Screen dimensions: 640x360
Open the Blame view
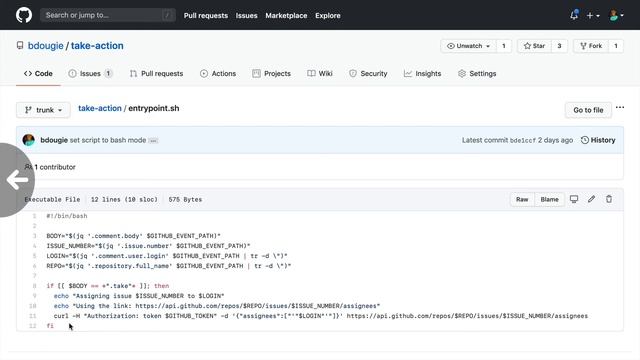pos(549,199)
